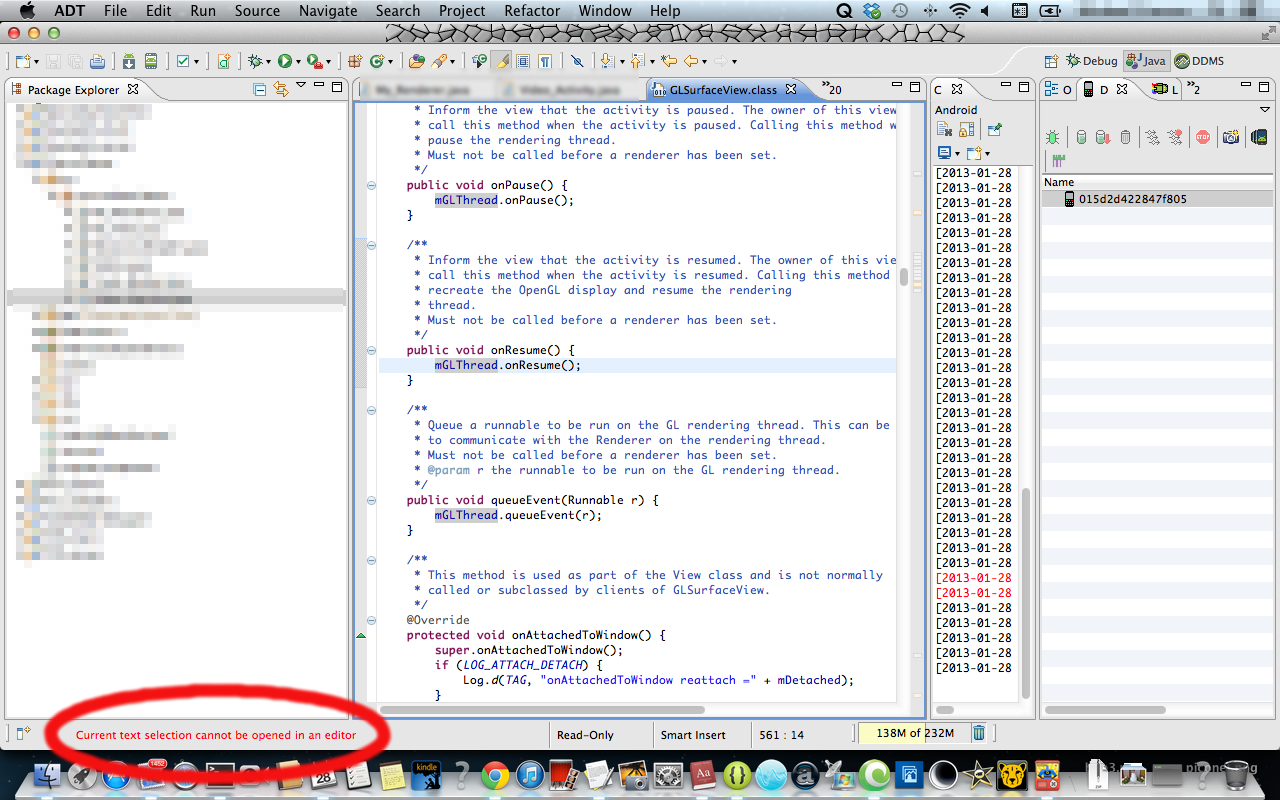Click the green Run button
Screen dimensions: 1280x800
coord(284,61)
